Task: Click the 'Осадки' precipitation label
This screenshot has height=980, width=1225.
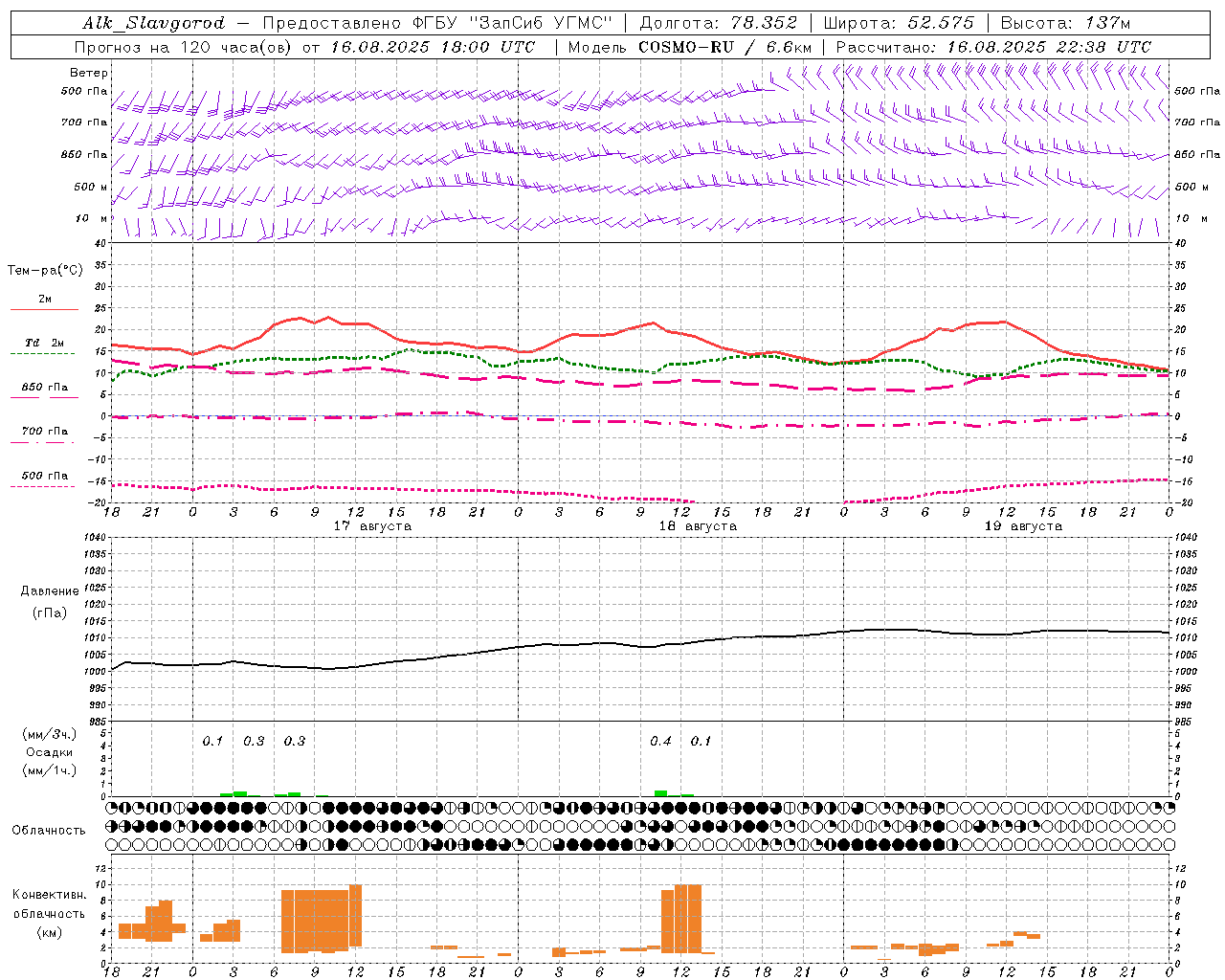Action: (x=50, y=752)
